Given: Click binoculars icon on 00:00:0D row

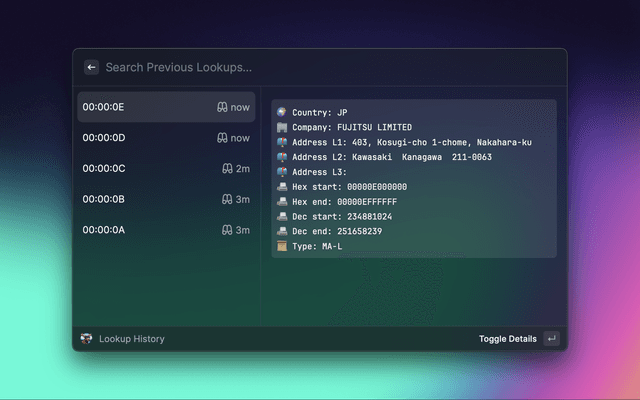Looking at the screenshot, I should pos(223,138).
